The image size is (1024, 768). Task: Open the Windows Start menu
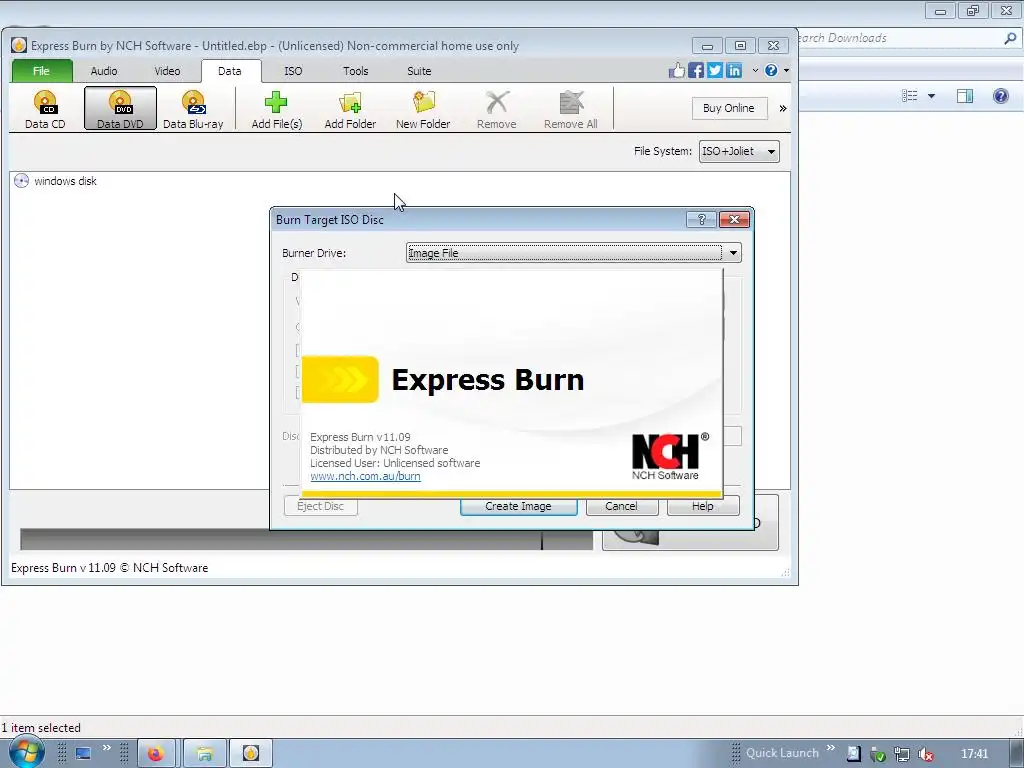click(25, 754)
